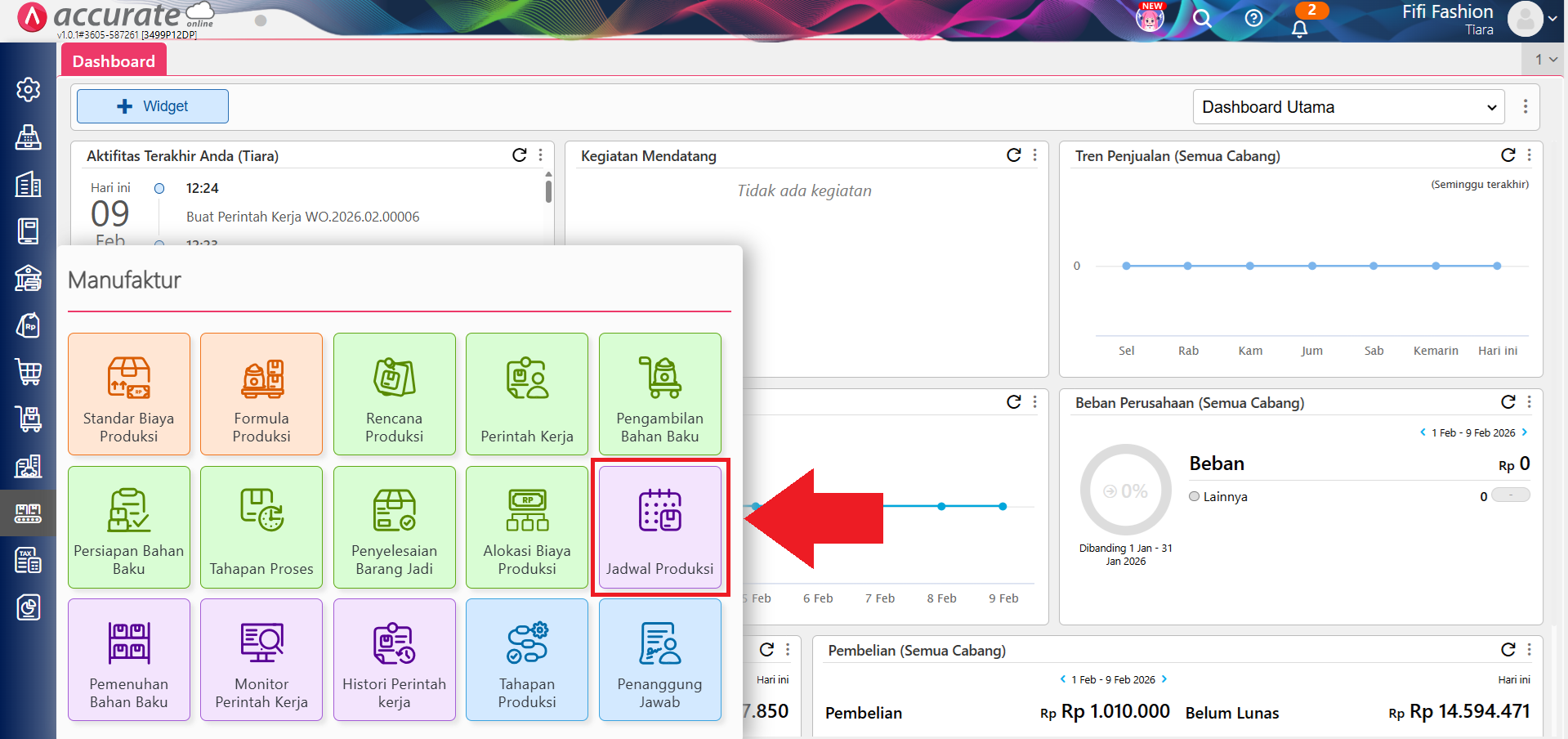Click the search magnifier icon in header
The width and height of the screenshot is (1568, 739).
click(1202, 18)
